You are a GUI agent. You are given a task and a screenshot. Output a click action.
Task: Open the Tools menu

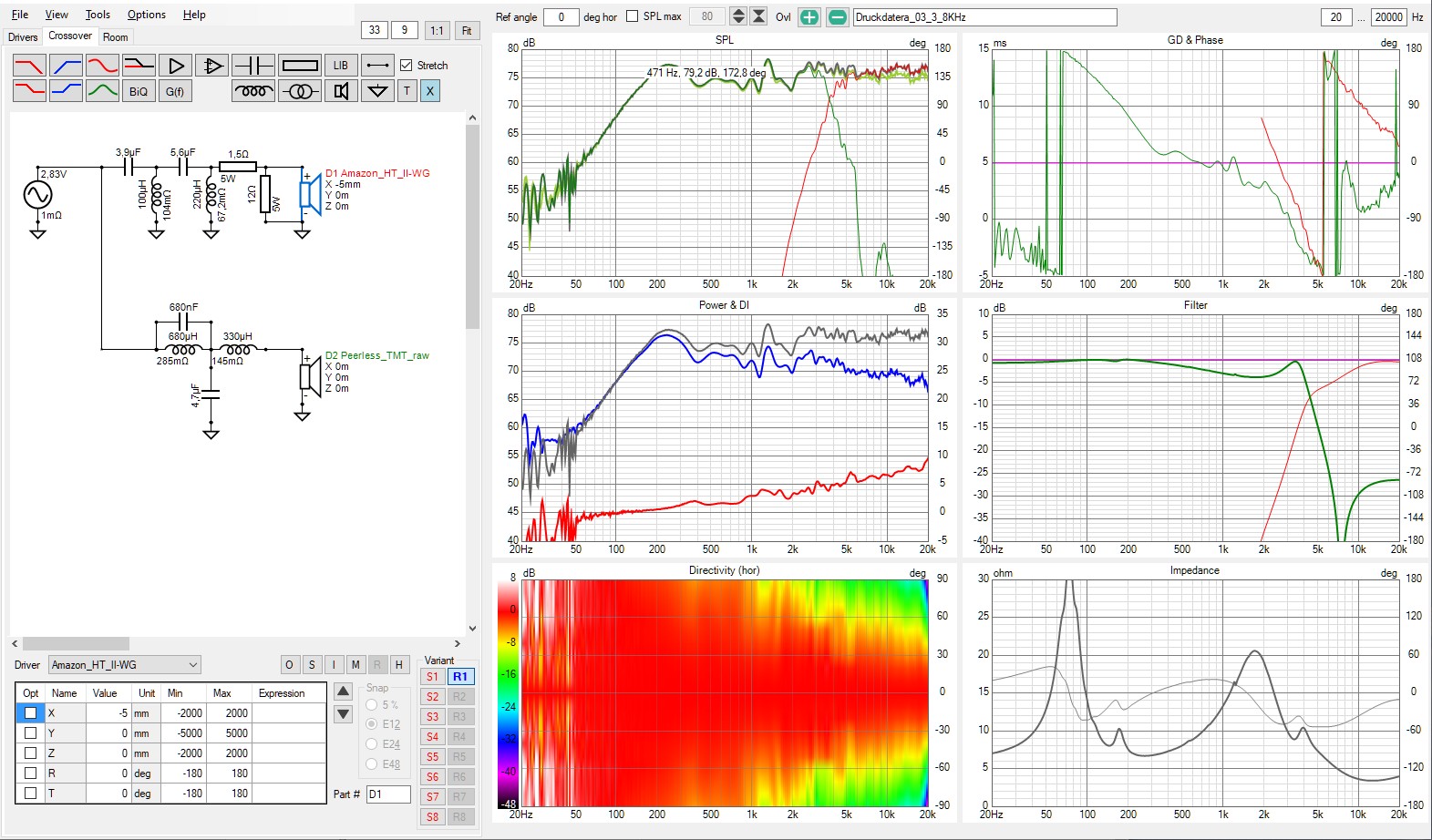[98, 15]
